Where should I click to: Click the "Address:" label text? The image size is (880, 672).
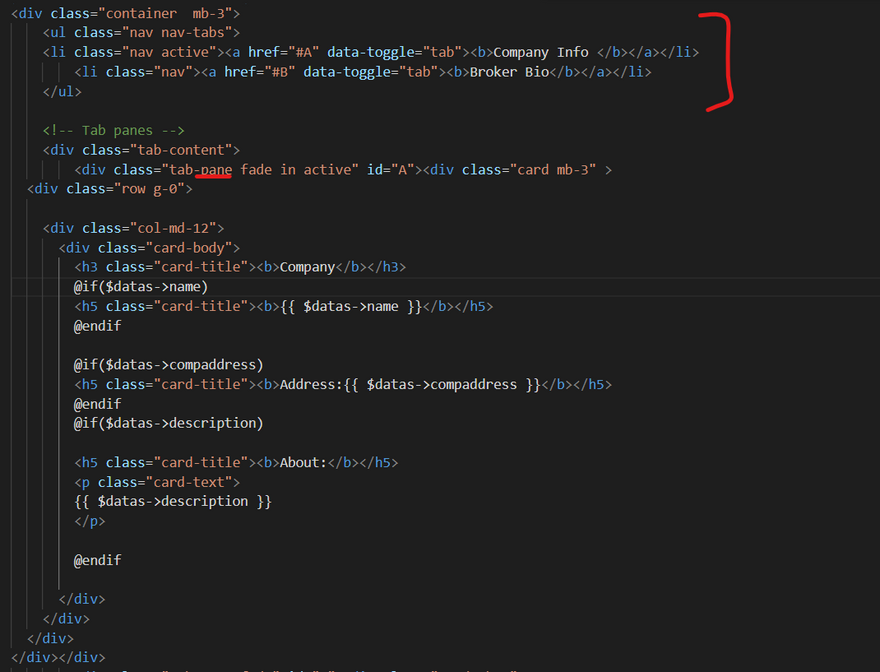tap(312, 385)
